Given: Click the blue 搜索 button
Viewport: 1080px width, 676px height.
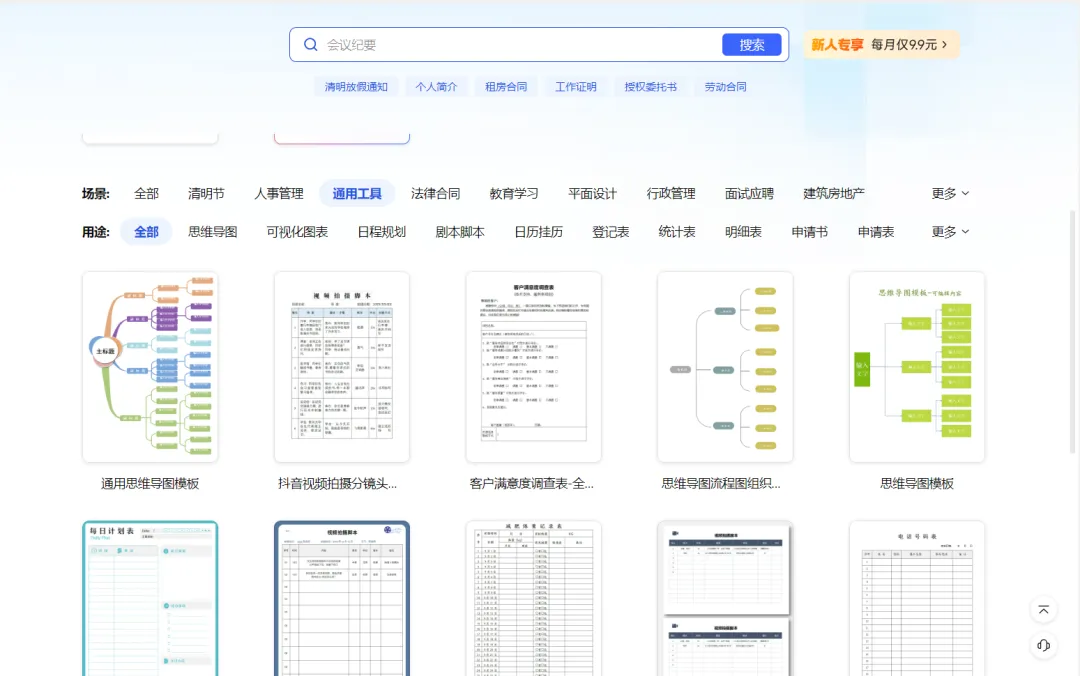Looking at the screenshot, I should [751, 45].
